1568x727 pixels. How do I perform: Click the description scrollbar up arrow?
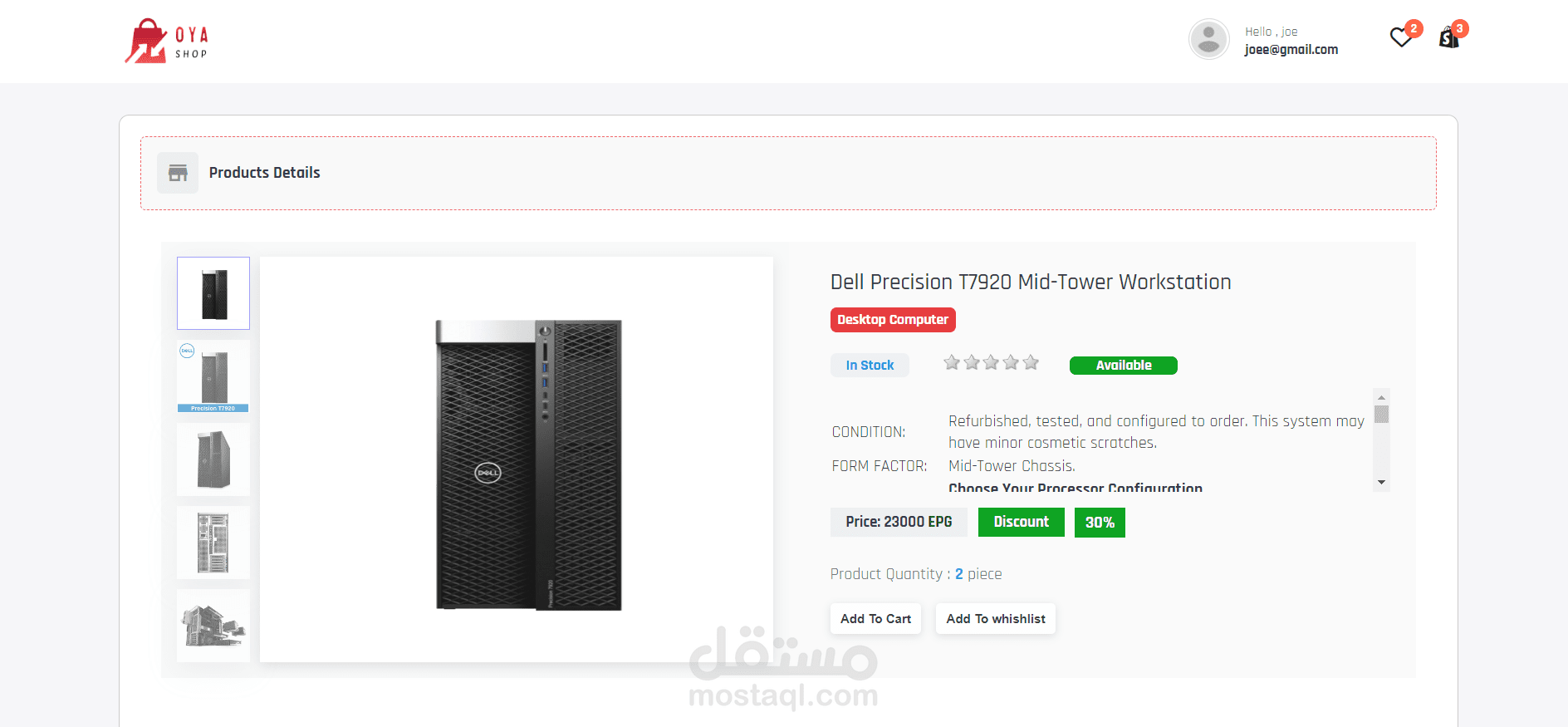1381,397
